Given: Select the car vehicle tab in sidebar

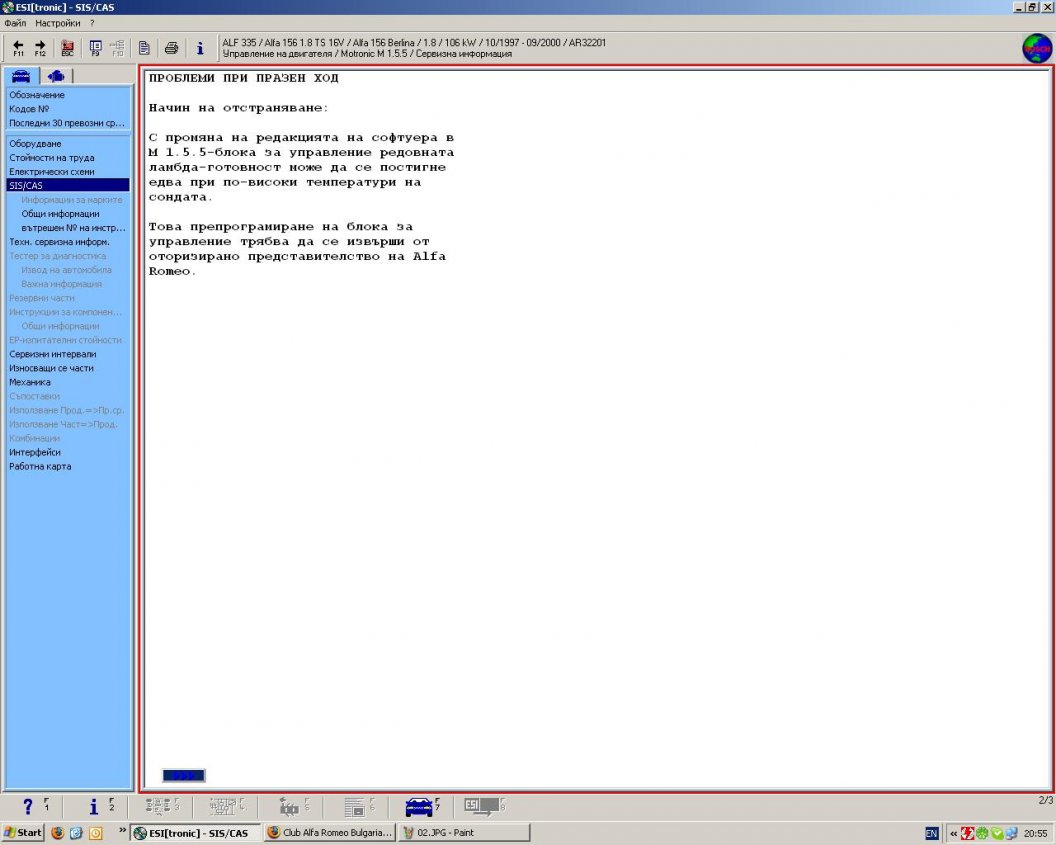Looking at the screenshot, I should pos(20,76).
